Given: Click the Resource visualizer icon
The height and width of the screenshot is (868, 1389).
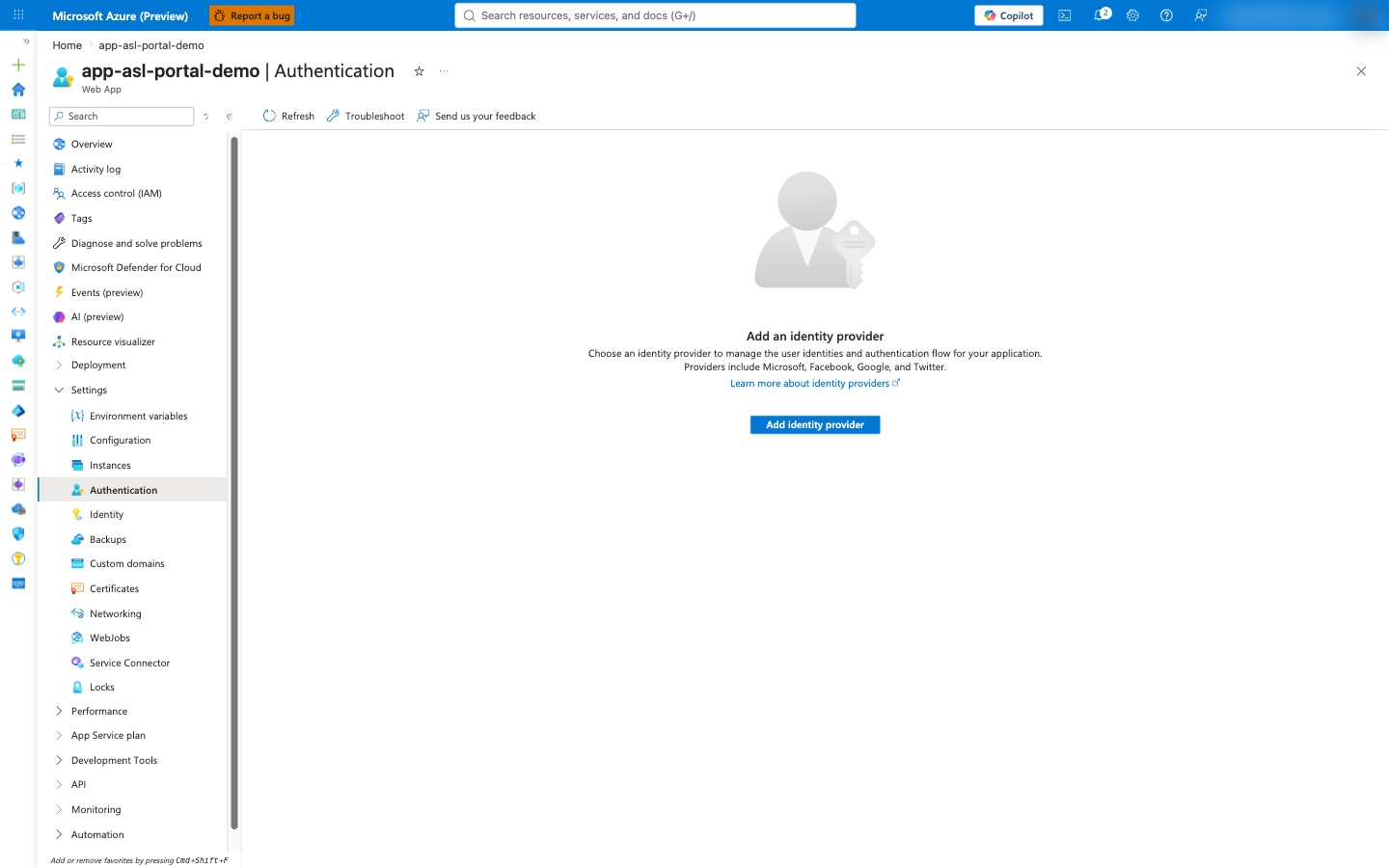Looking at the screenshot, I should pyautogui.click(x=59, y=341).
